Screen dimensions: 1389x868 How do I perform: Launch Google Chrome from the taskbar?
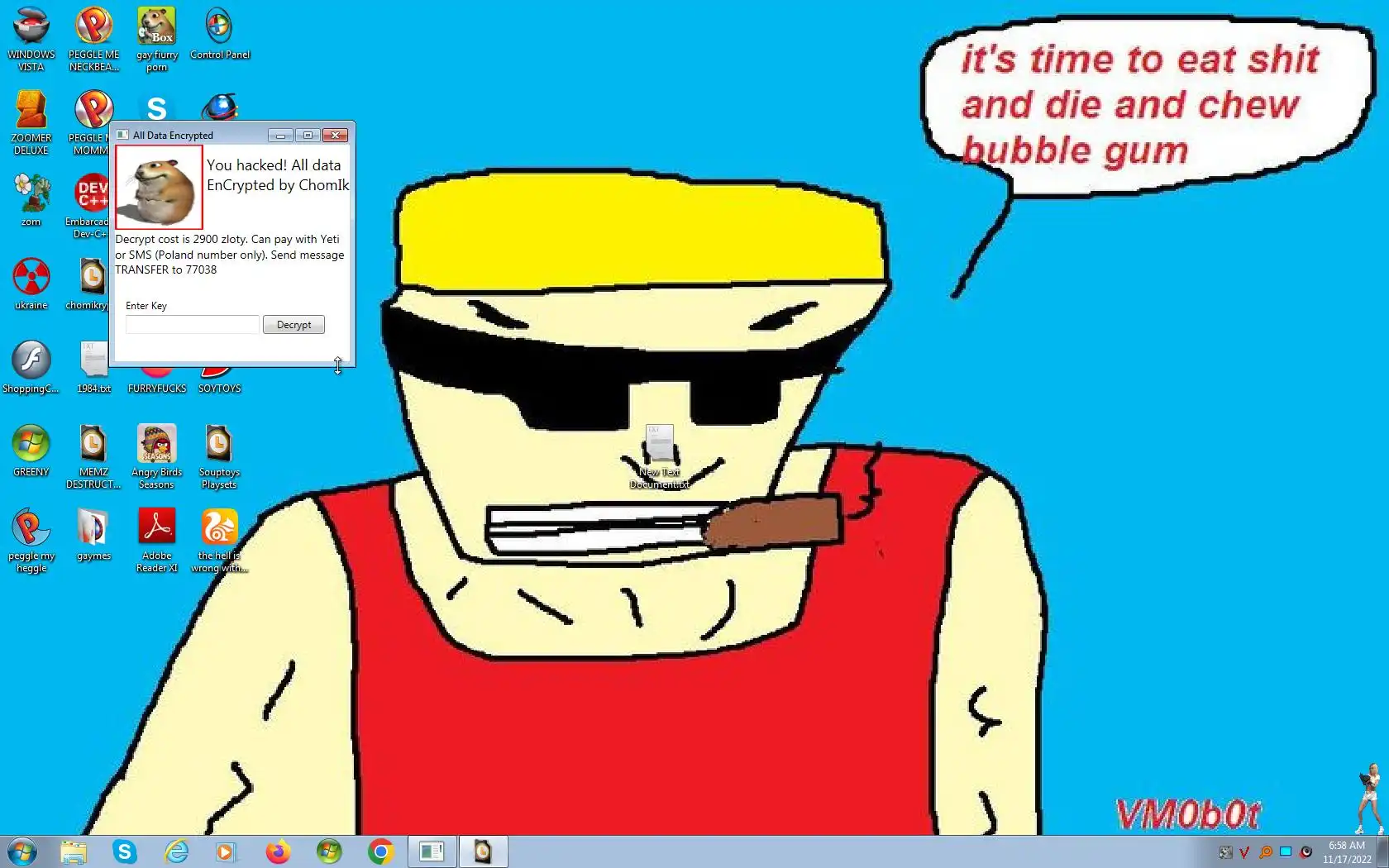pyautogui.click(x=380, y=851)
